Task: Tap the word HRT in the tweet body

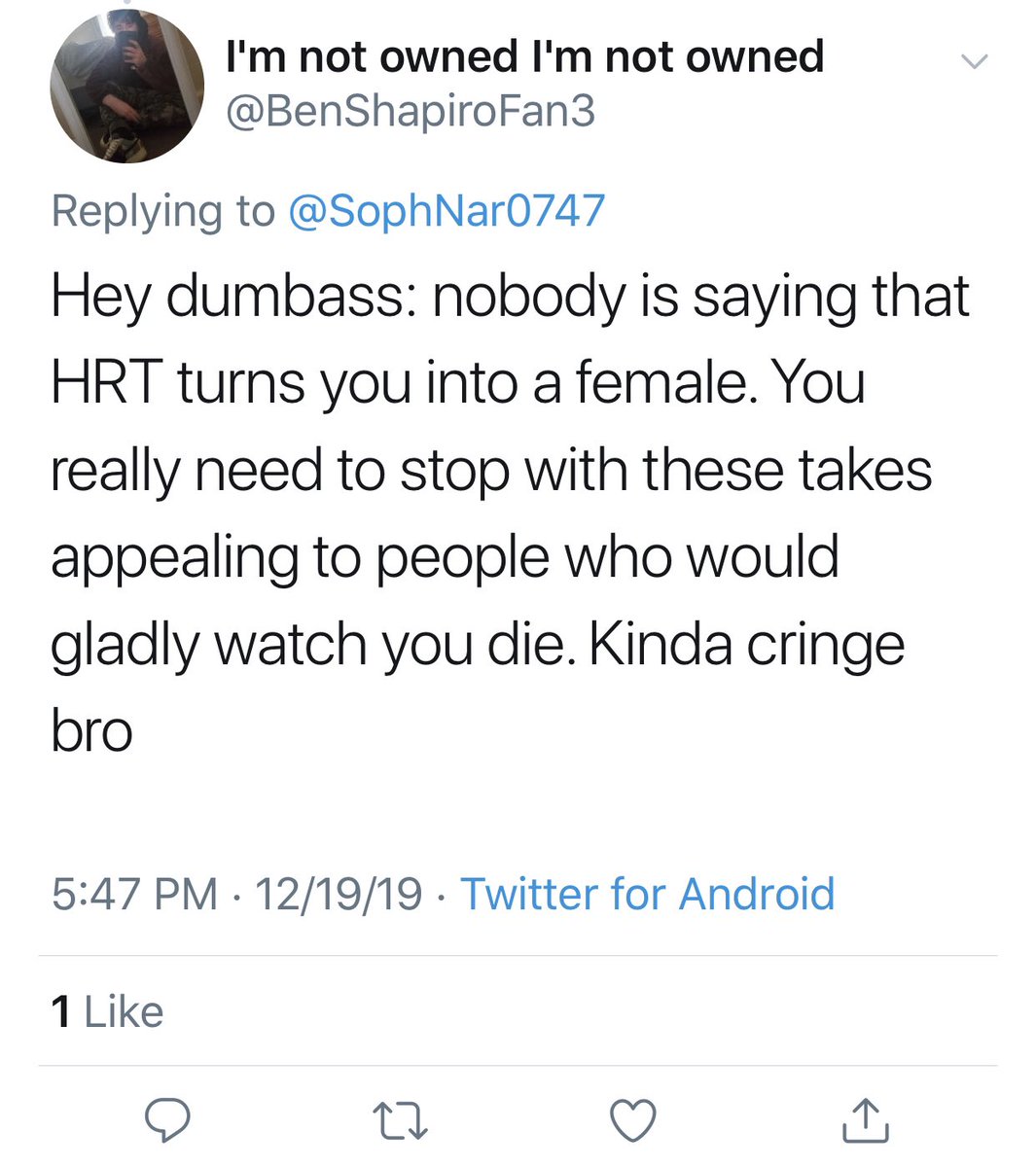Action: tap(105, 383)
